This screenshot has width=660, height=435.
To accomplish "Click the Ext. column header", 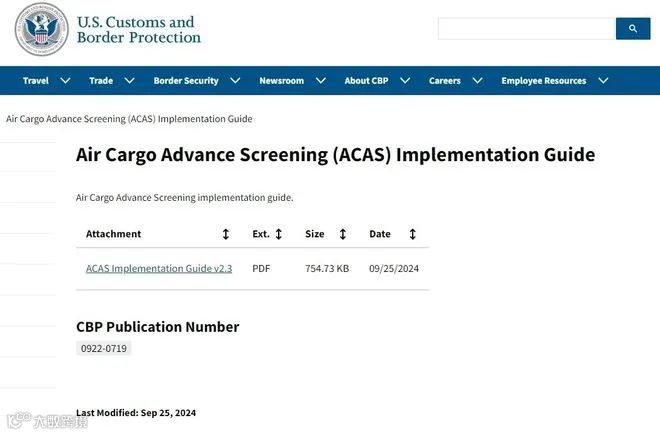I will (x=261, y=234).
